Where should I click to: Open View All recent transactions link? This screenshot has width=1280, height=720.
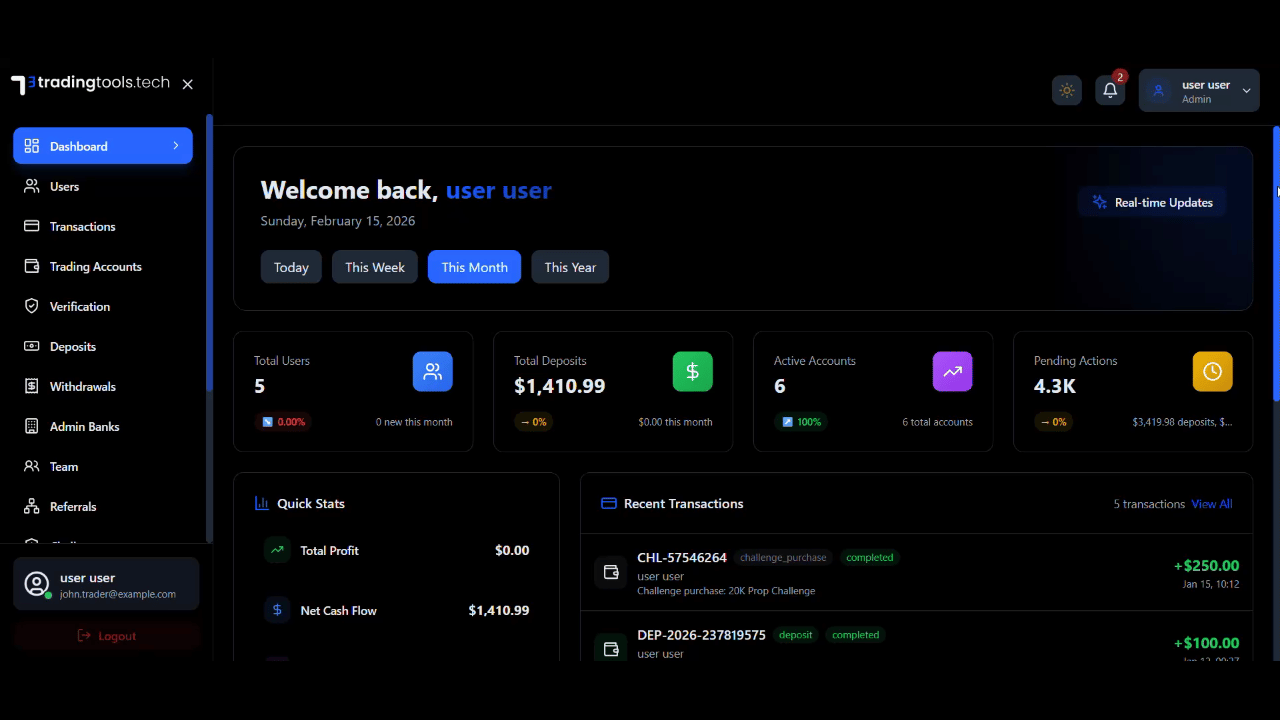(1211, 504)
